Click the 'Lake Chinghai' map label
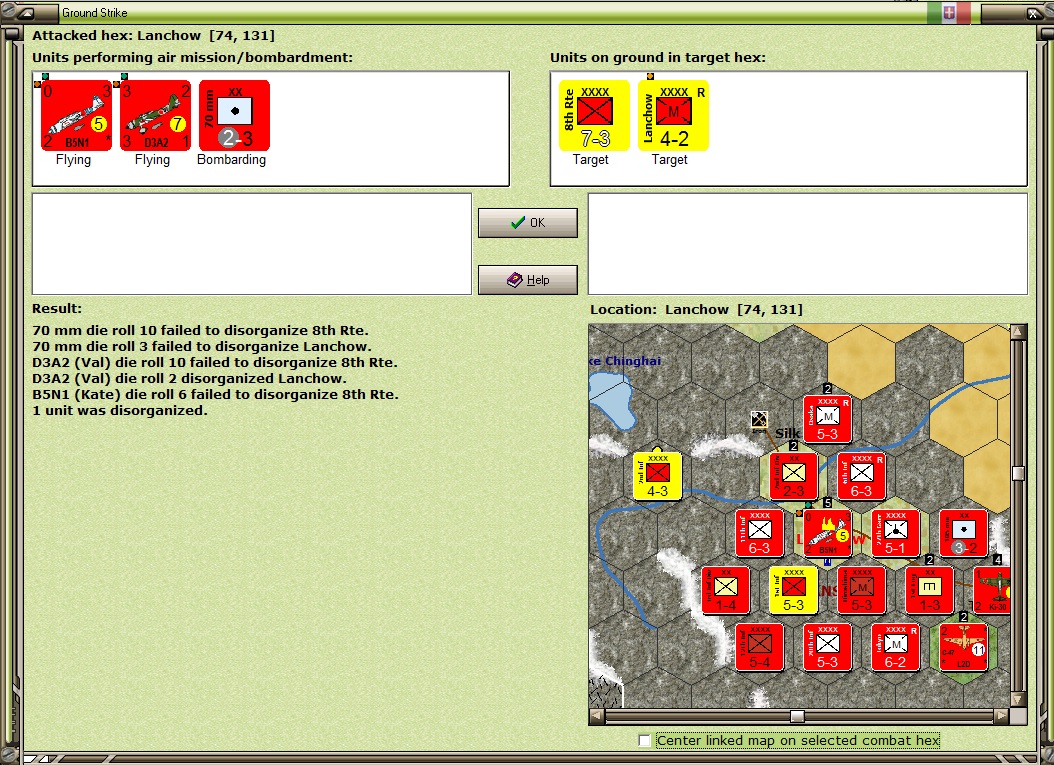 (625, 361)
